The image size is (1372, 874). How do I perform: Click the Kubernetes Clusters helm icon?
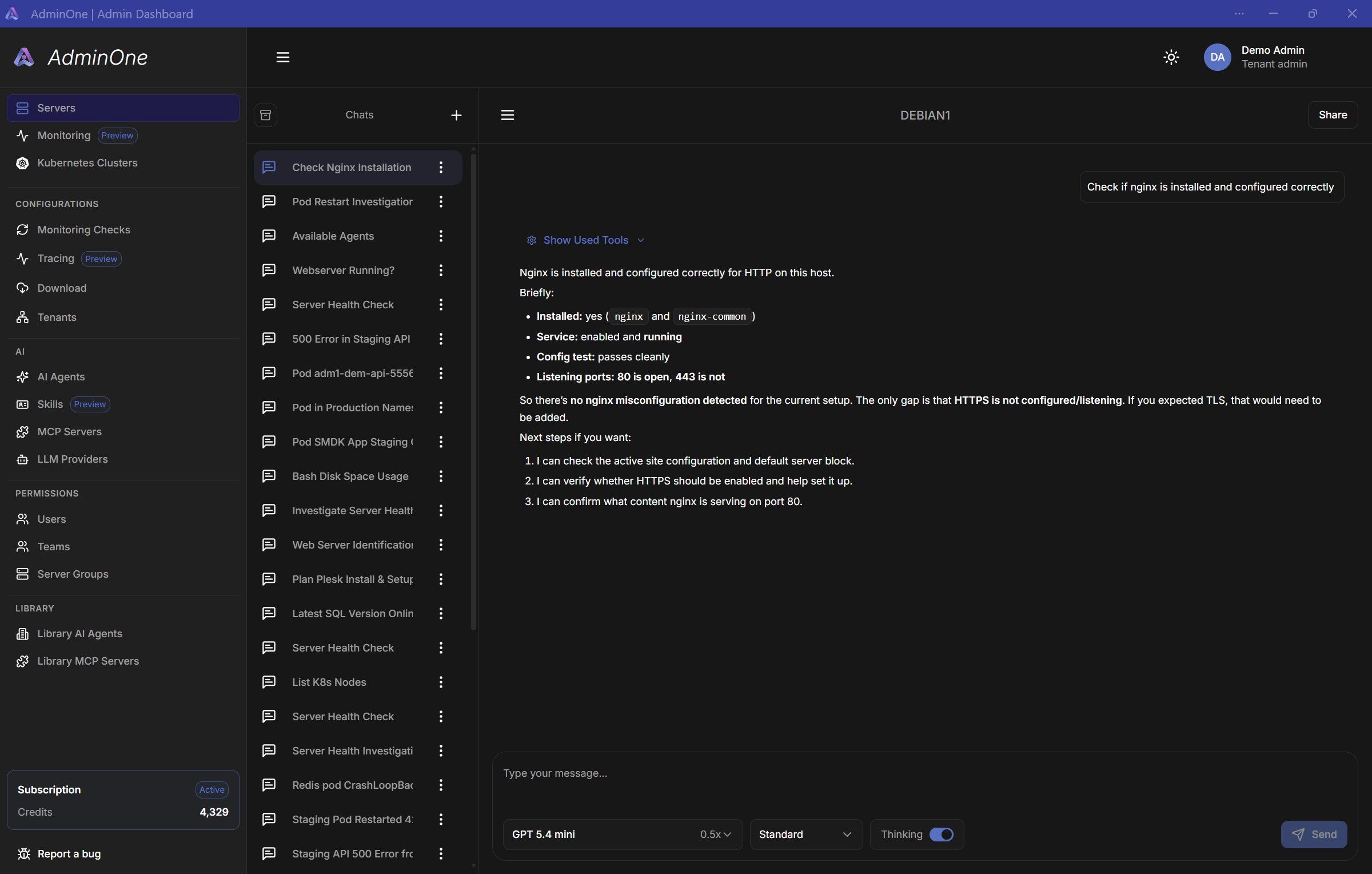coord(22,163)
